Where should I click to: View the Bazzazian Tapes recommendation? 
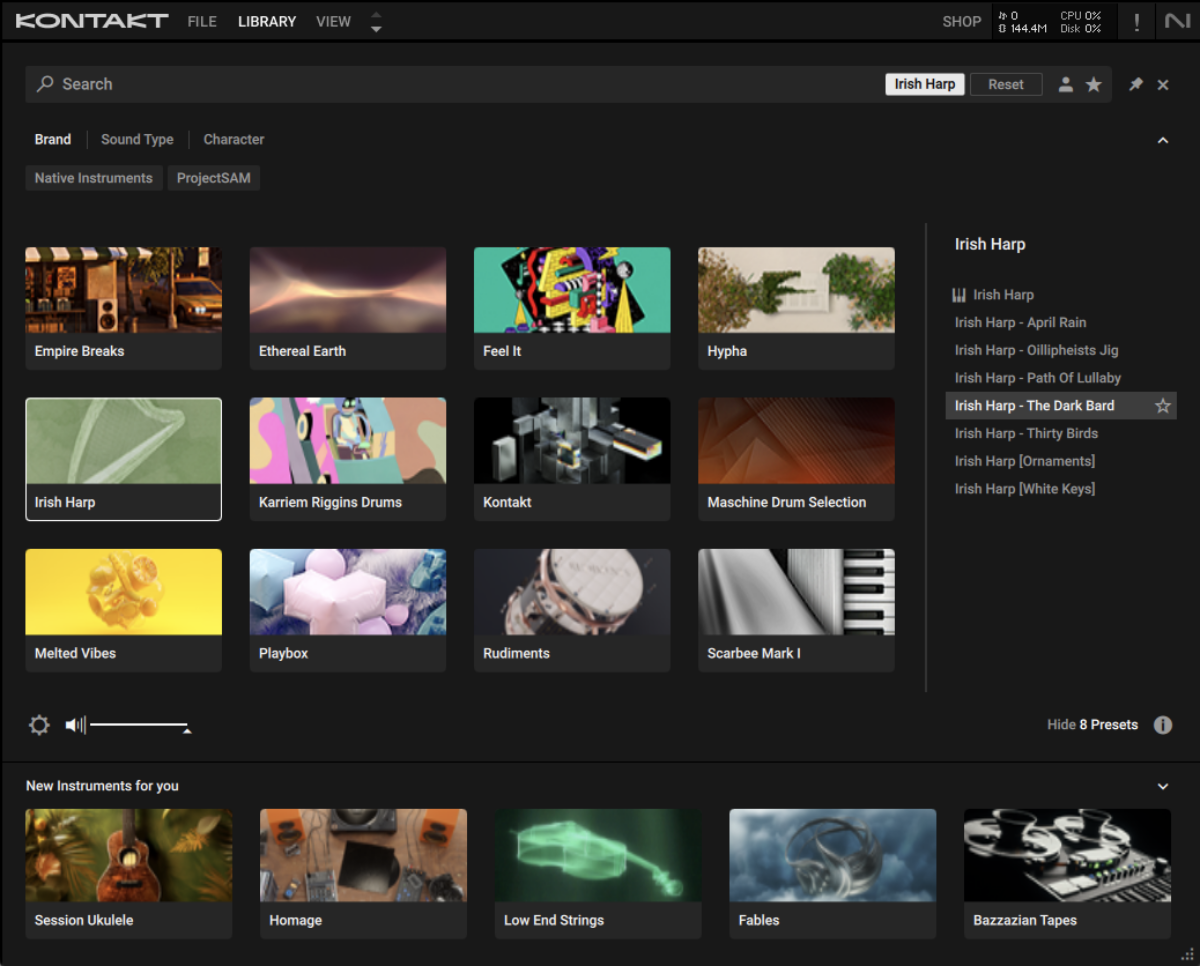pos(1067,874)
